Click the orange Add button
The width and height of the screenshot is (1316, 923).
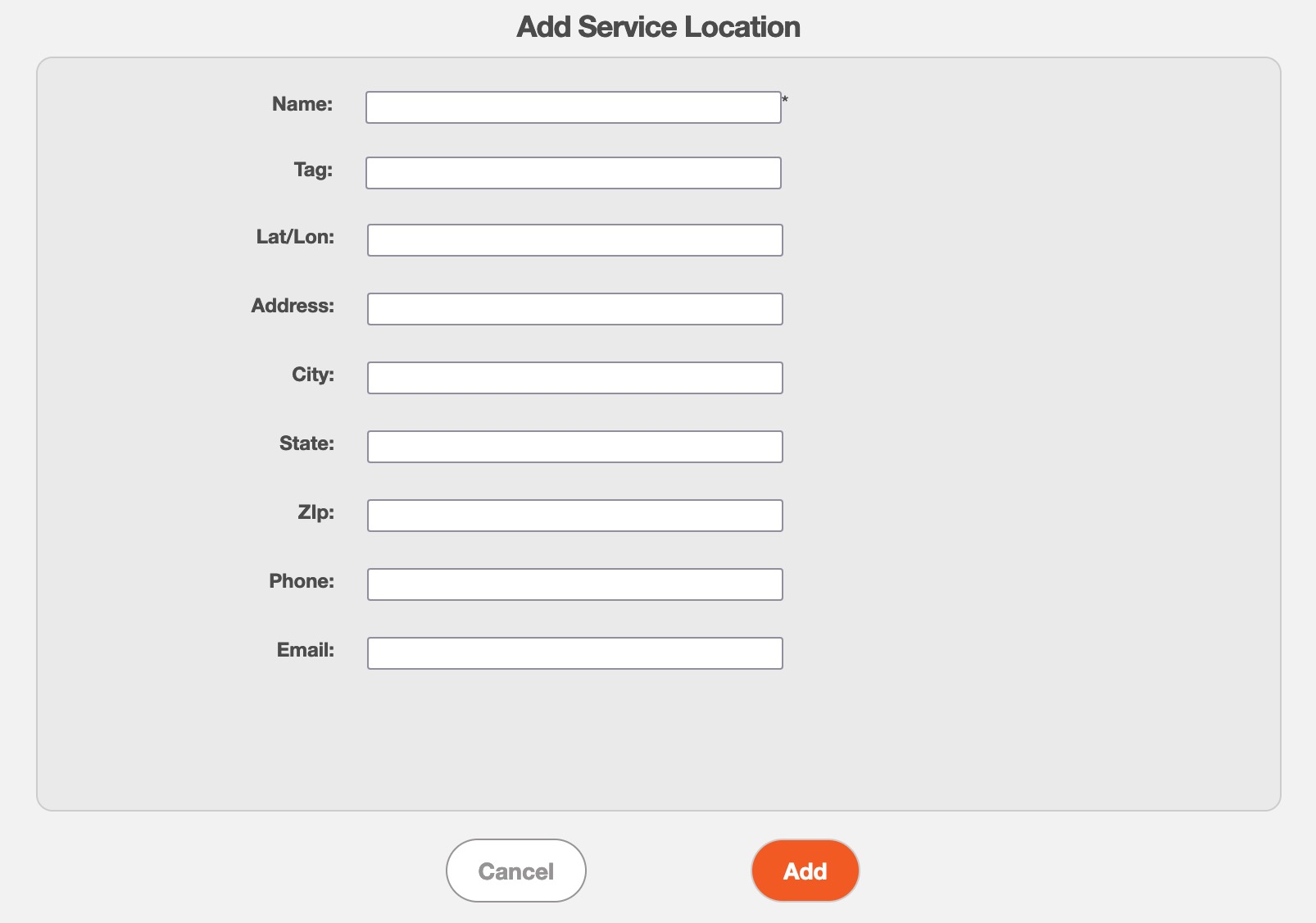[805, 871]
